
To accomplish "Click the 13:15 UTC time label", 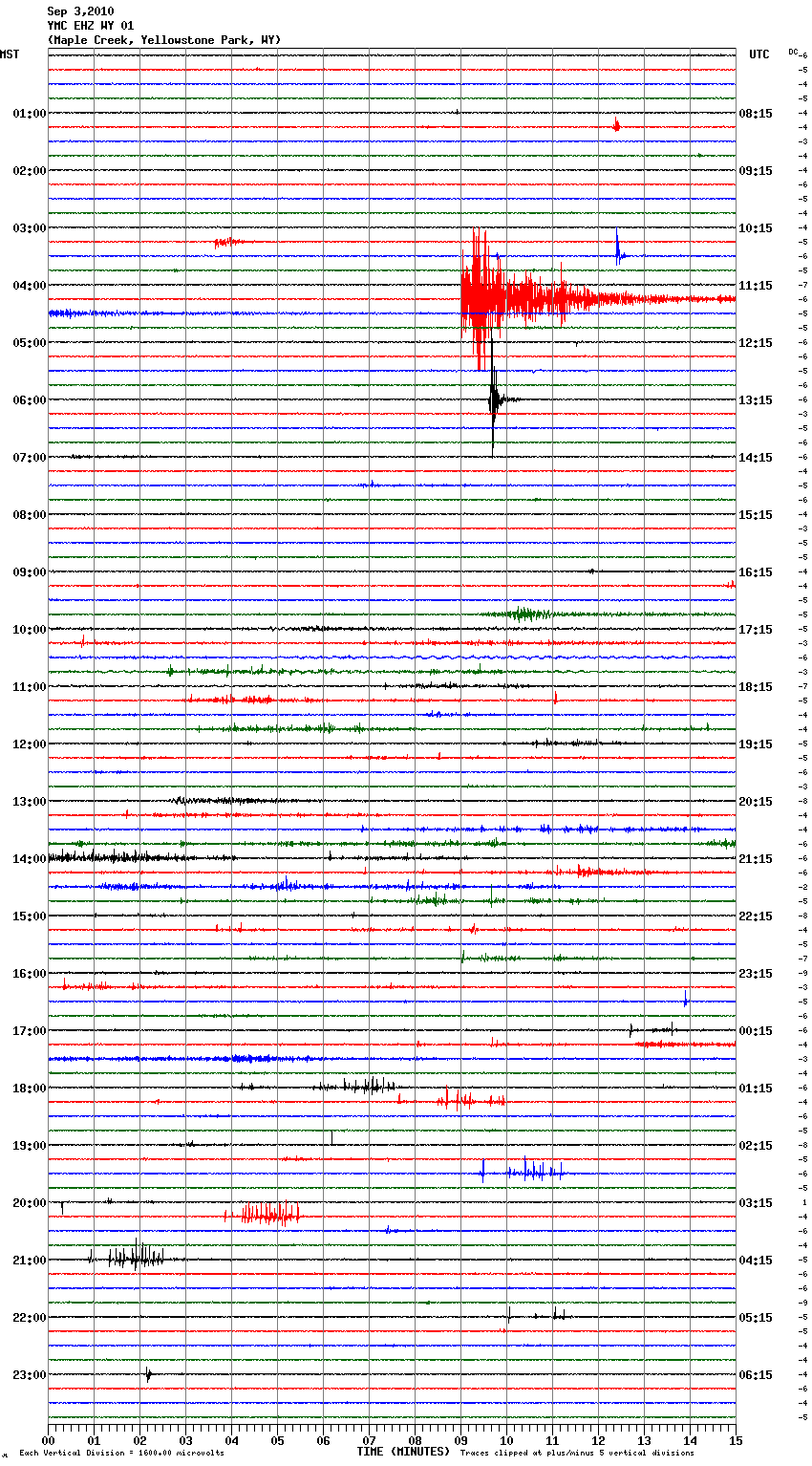I will click(x=756, y=400).
